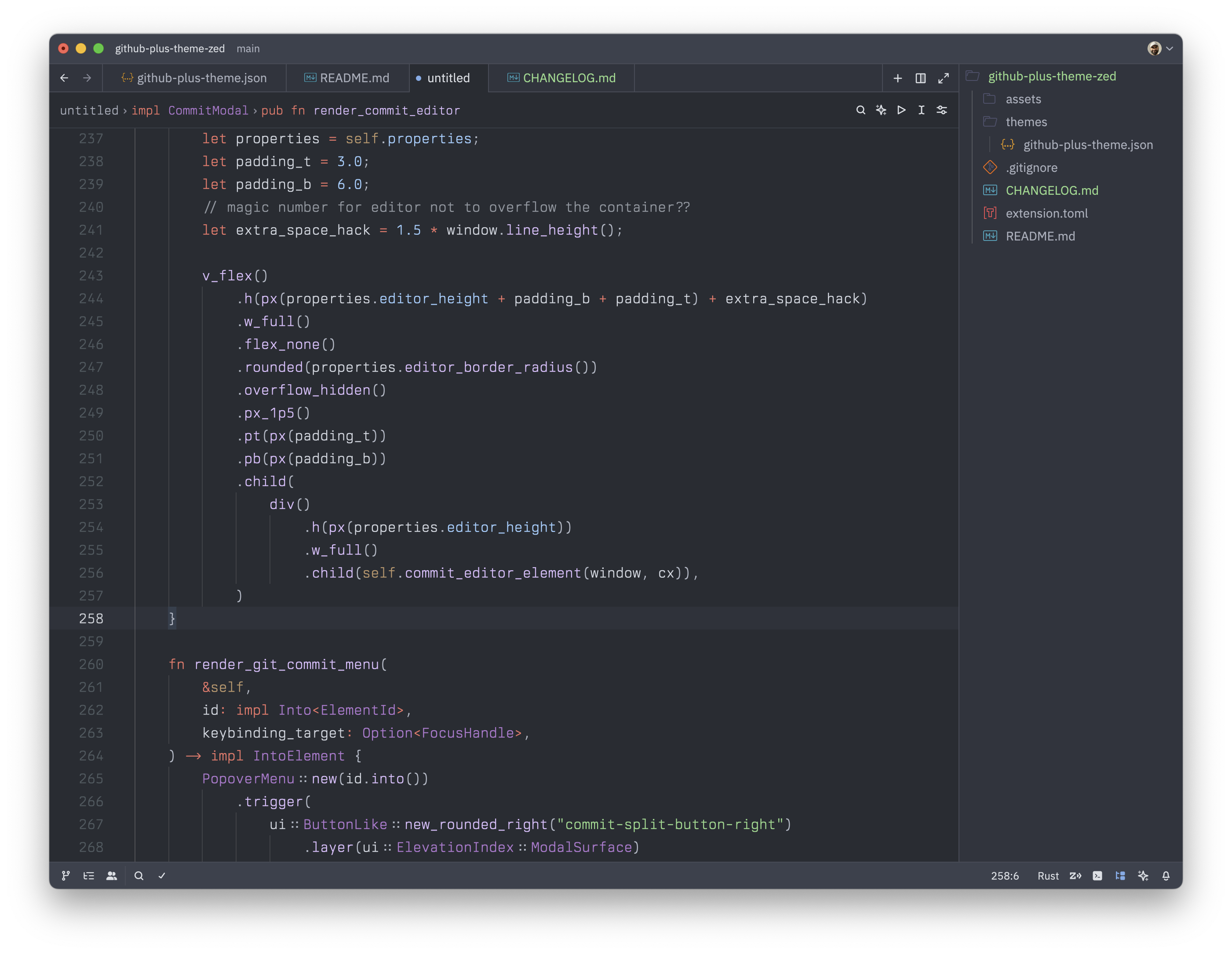
Task: Open extension.toml file
Action: pos(1046,213)
